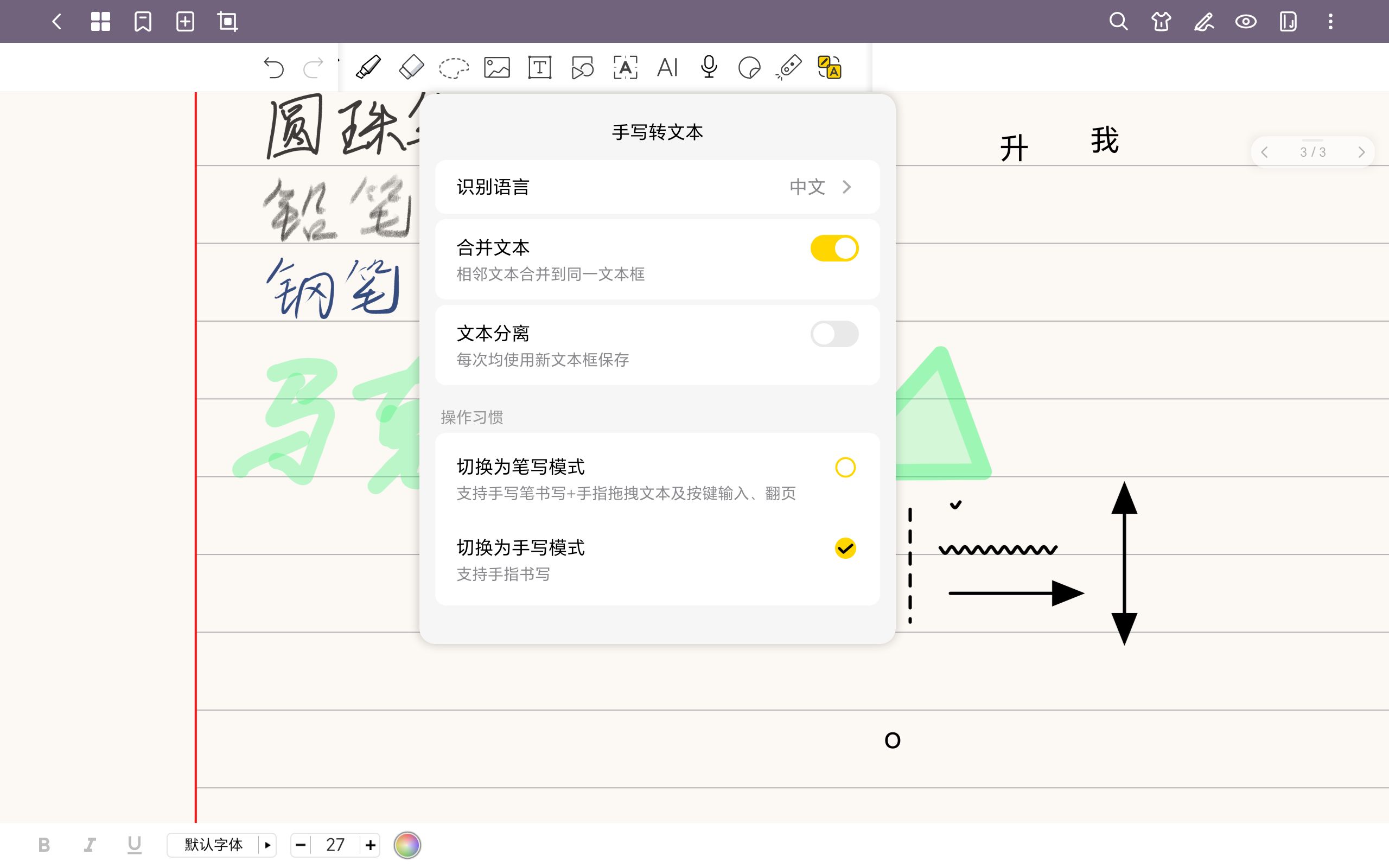Turn off the 合并文本 toggle

tap(834, 247)
